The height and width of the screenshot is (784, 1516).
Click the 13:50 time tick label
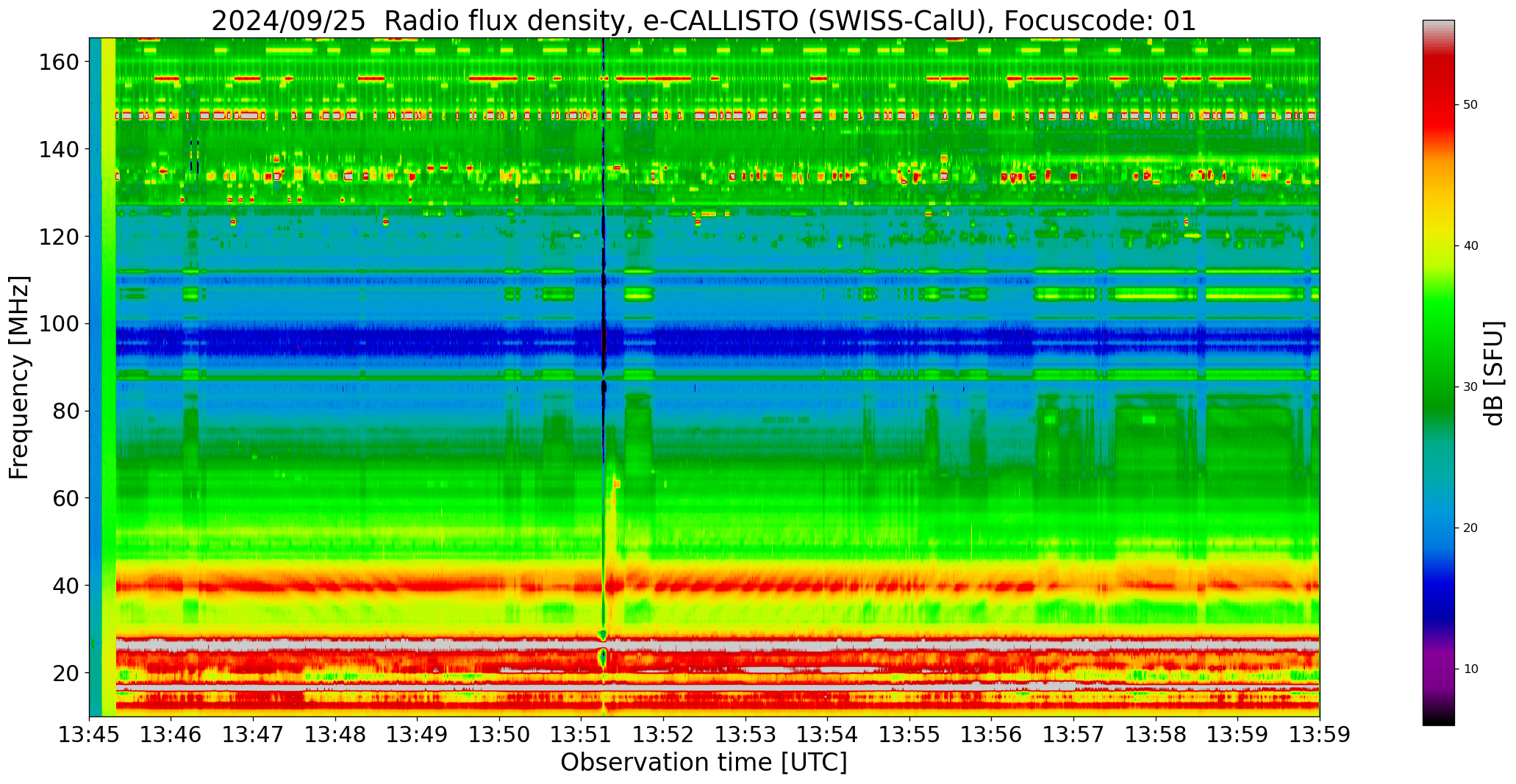point(499,734)
